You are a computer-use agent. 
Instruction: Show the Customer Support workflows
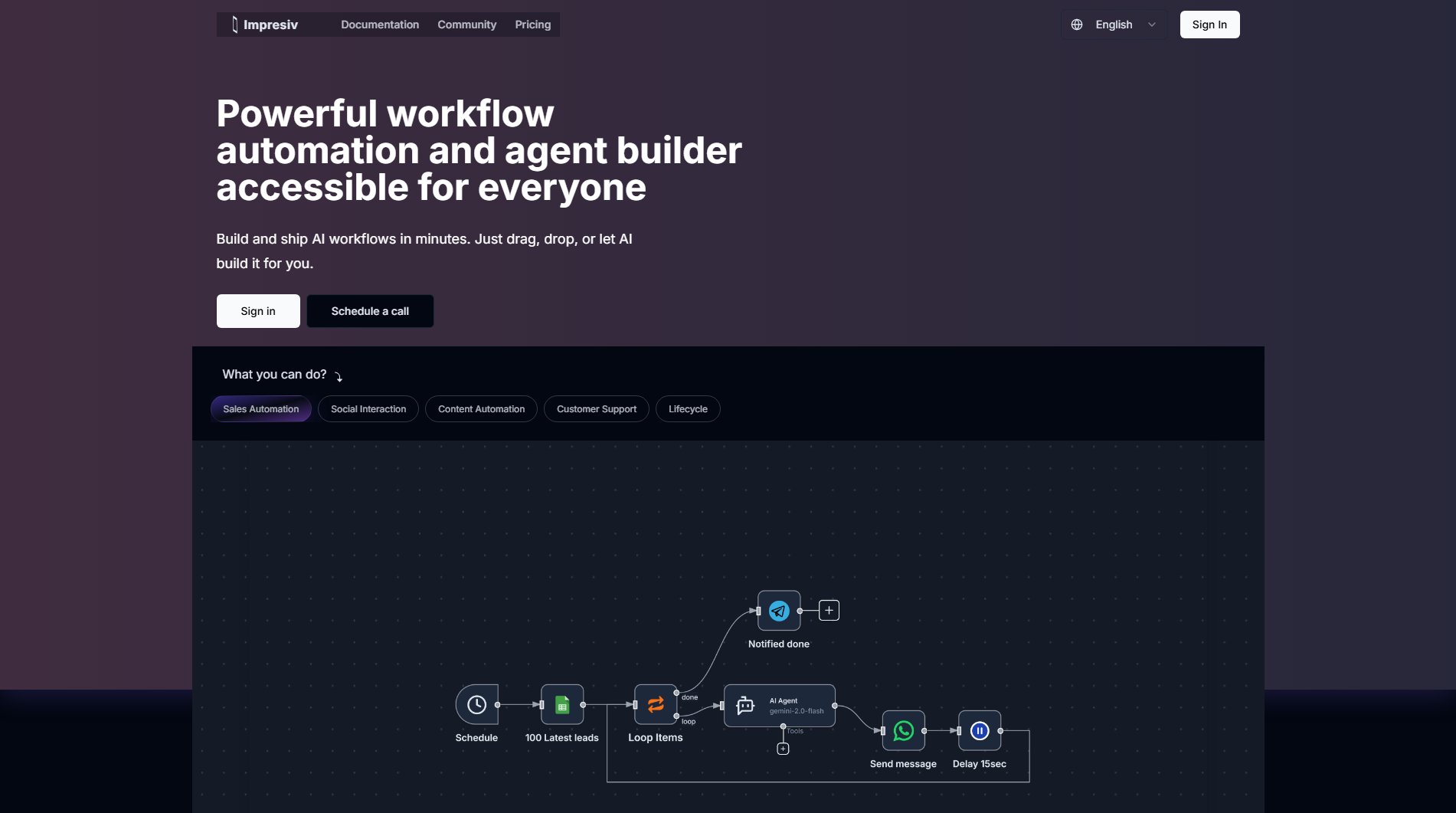pyautogui.click(x=597, y=409)
